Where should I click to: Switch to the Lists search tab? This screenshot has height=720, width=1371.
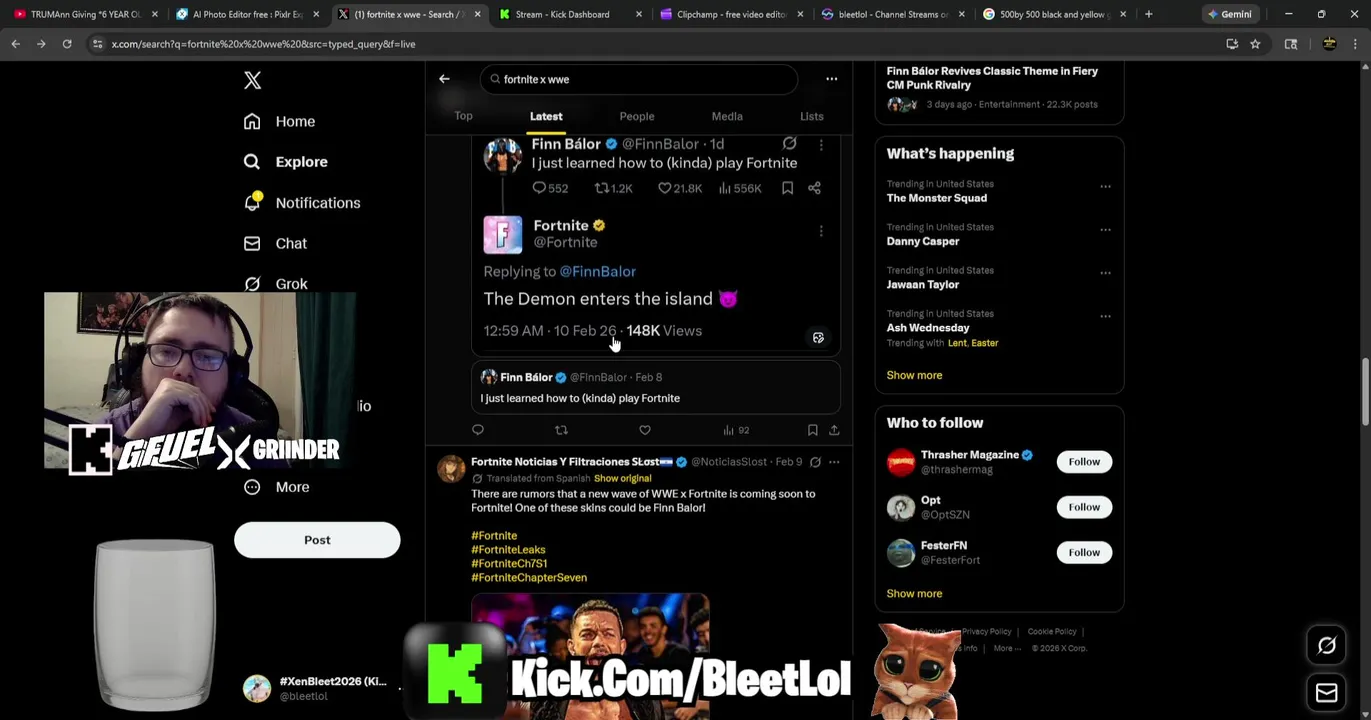812,116
